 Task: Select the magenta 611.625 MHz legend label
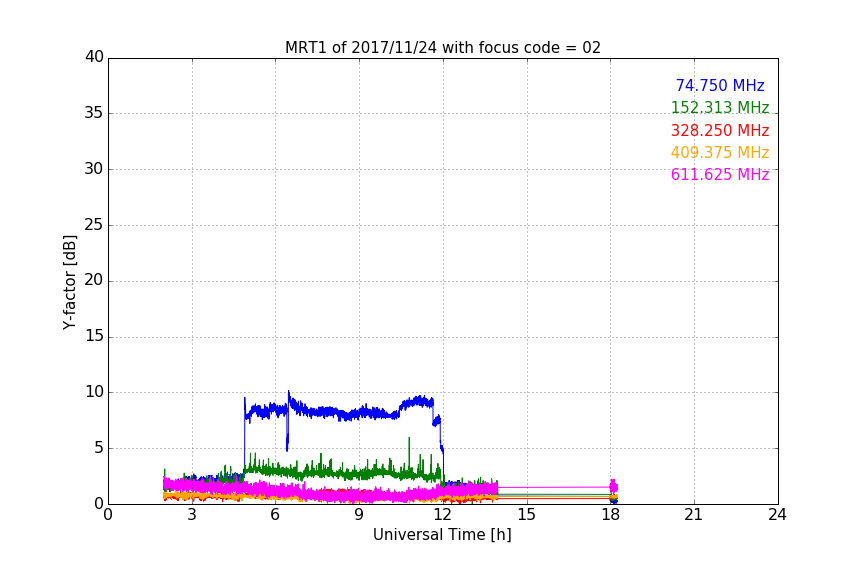(720, 175)
